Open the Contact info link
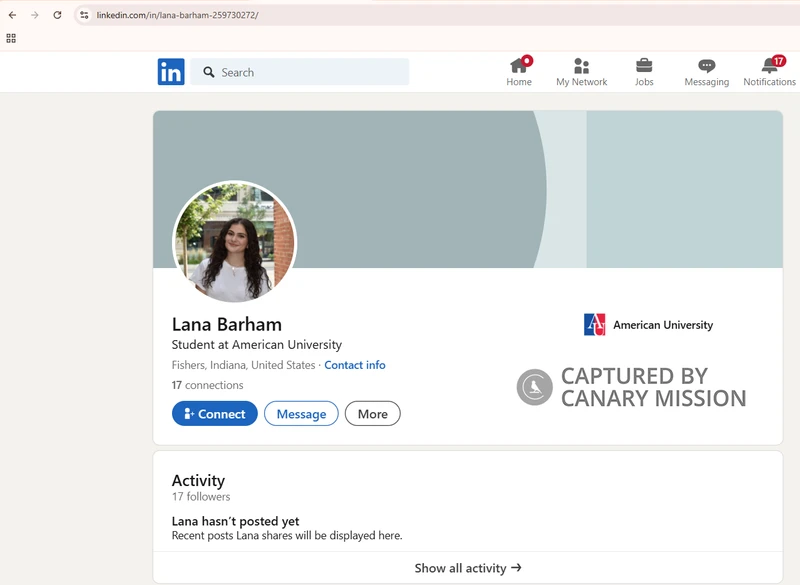Image resolution: width=800 pixels, height=585 pixels. pos(355,365)
